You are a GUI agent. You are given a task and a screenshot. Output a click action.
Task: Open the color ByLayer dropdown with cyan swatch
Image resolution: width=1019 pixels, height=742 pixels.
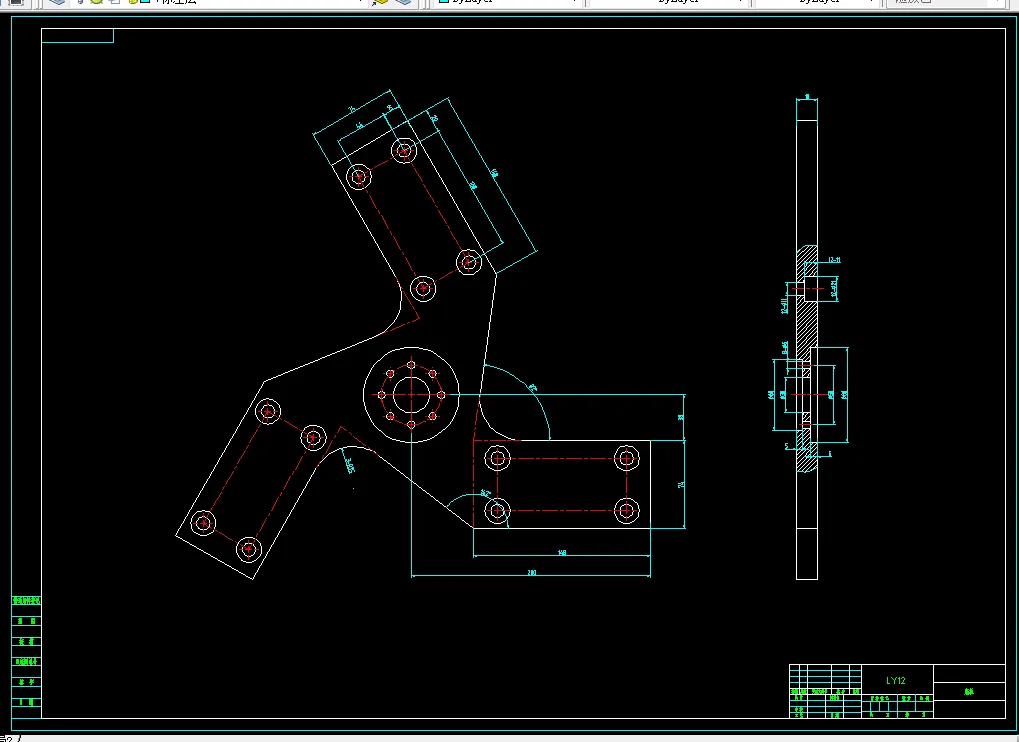tap(508, 3)
